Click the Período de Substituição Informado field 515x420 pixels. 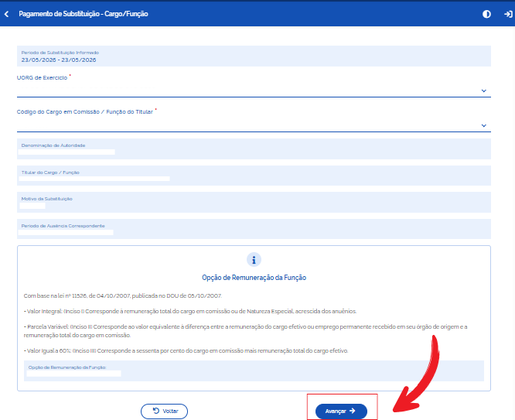(254, 56)
